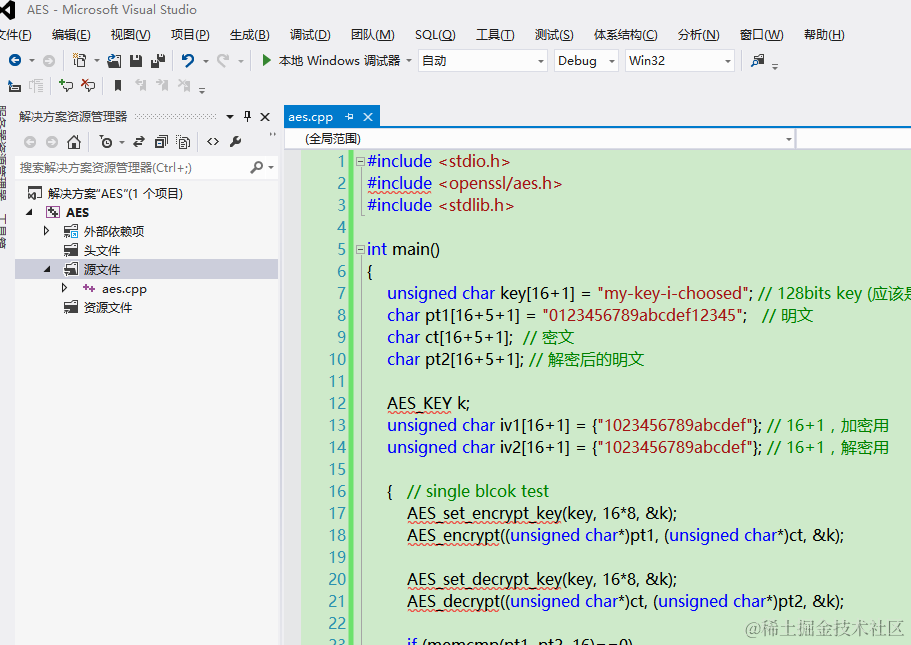Undo the last action with blue arrow

[x=187, y=60]
